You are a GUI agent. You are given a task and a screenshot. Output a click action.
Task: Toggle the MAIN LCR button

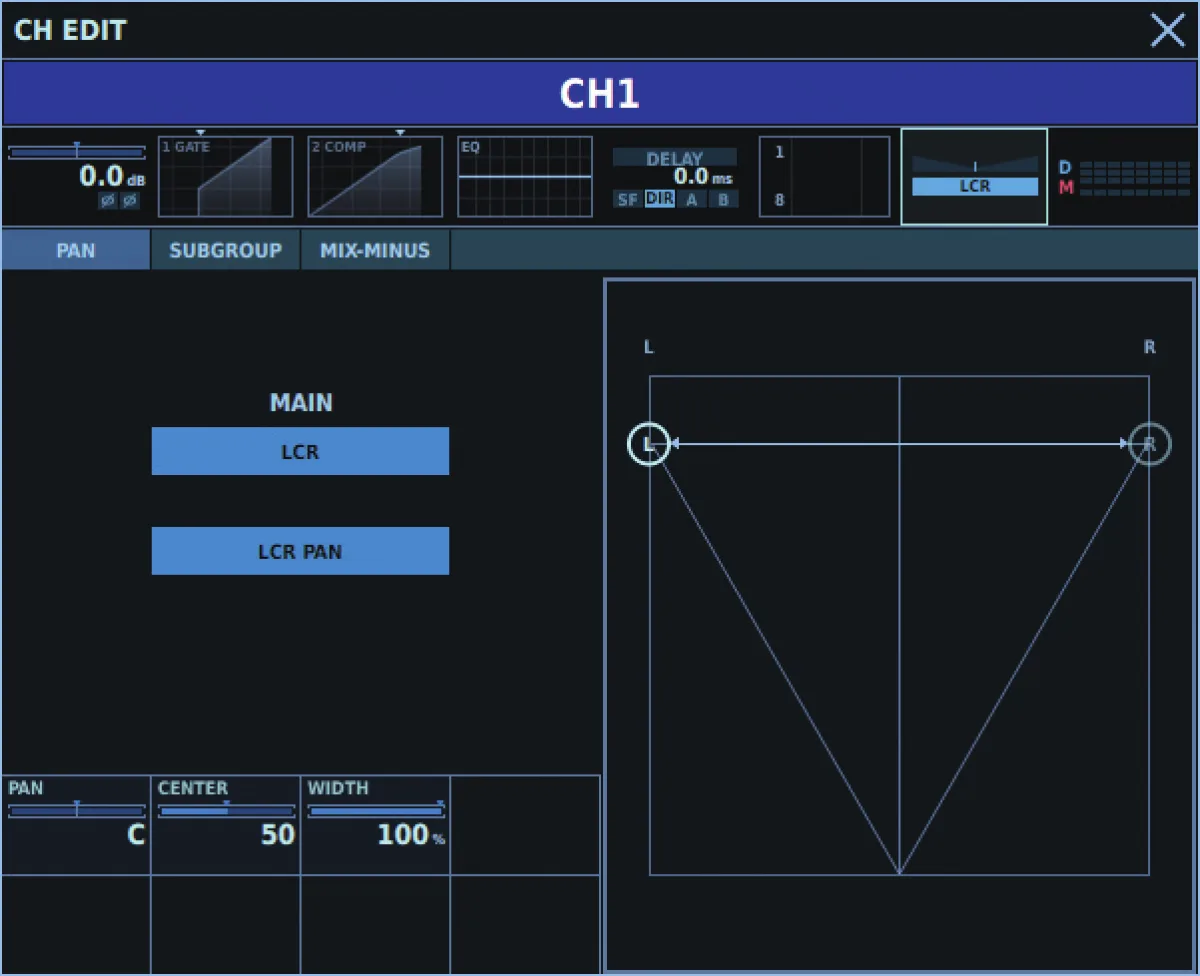point(300,451)
